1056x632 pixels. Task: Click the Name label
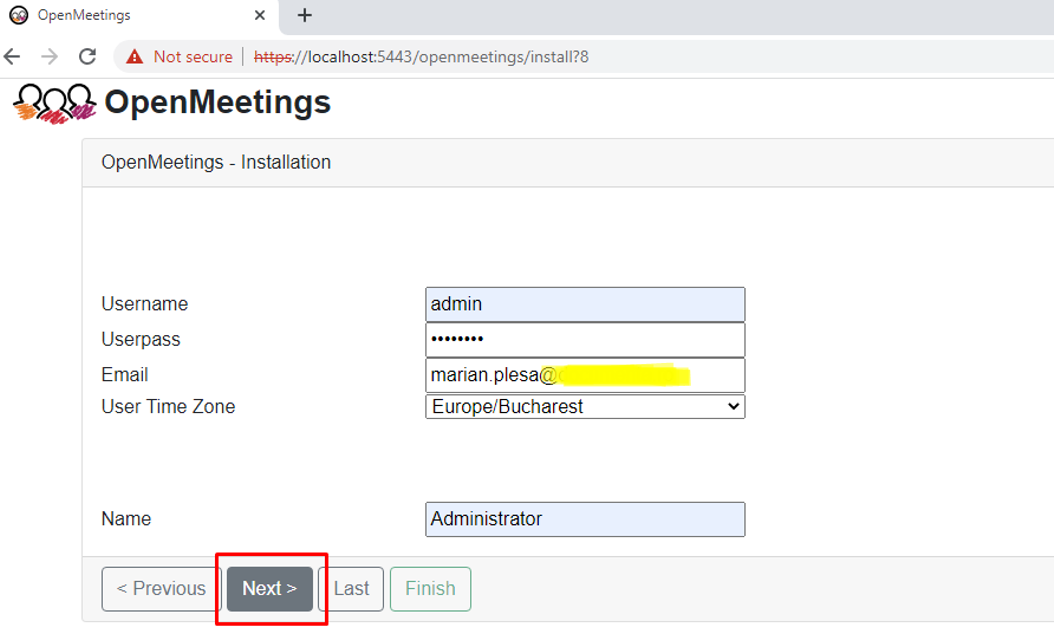[126, 519]
